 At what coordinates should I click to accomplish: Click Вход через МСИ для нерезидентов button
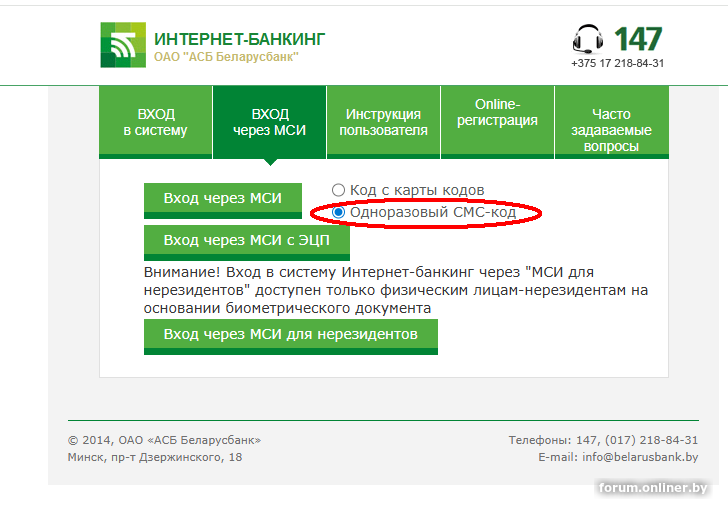click(291, 337)
